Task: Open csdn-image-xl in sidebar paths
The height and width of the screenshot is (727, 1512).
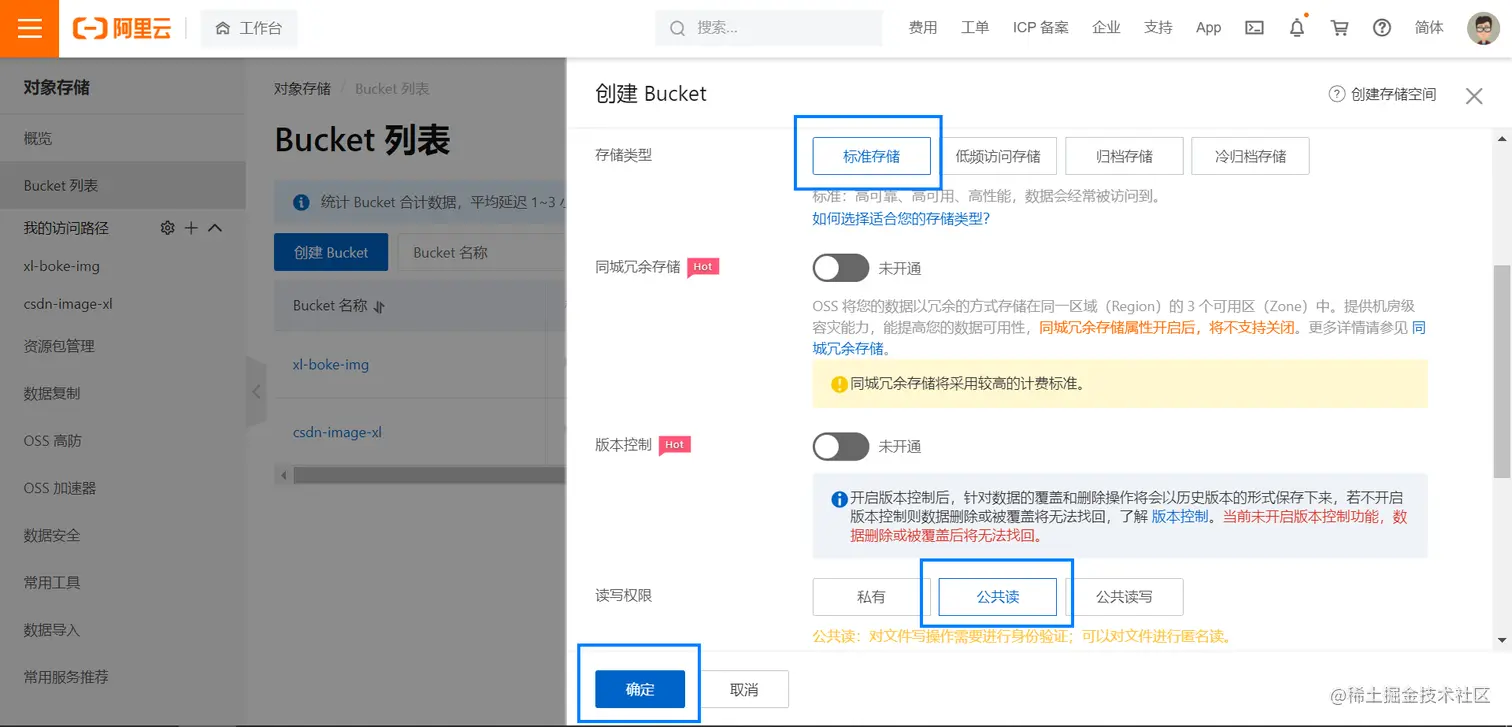Action: (68, 304)
